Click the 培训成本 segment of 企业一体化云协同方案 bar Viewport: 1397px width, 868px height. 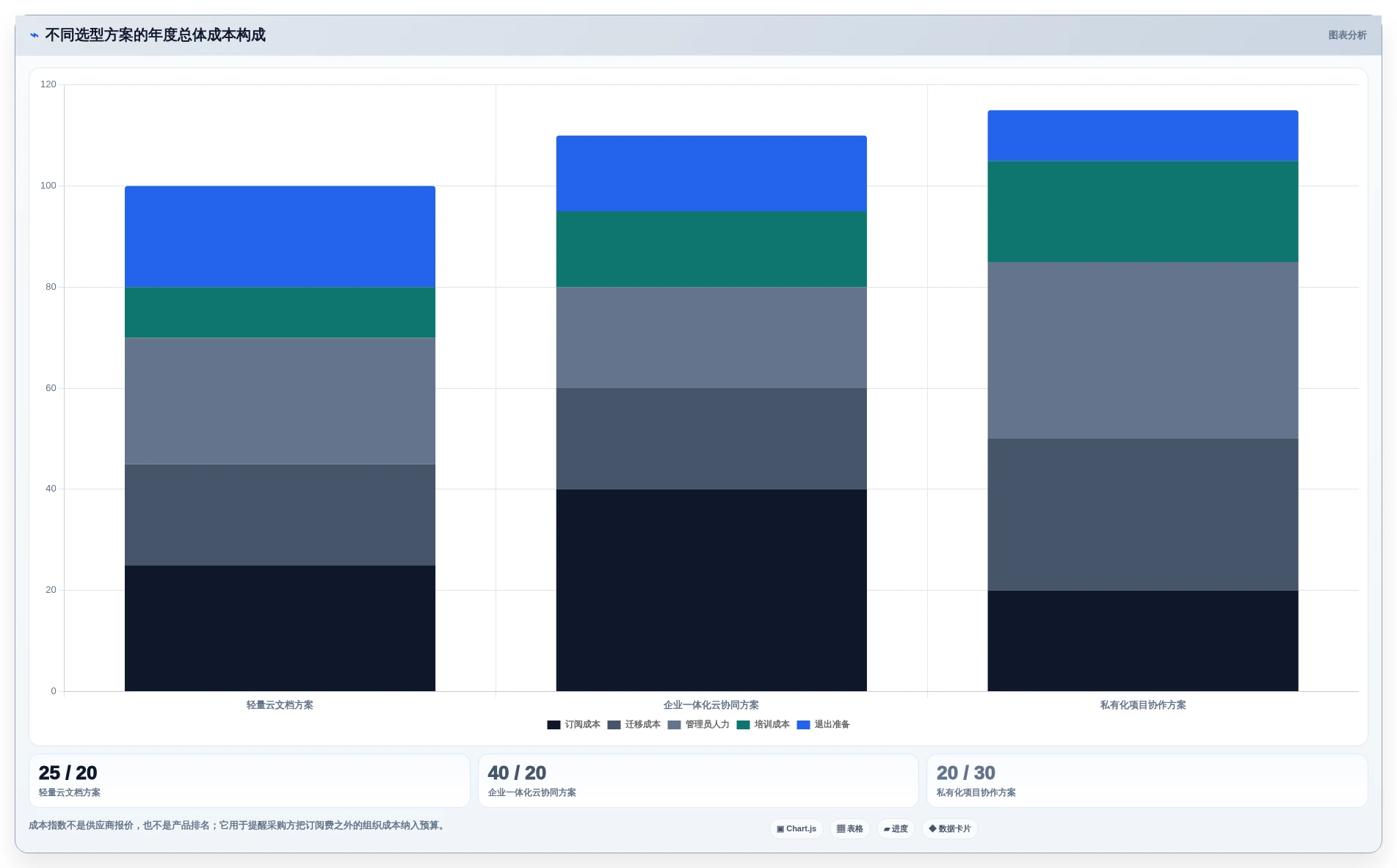click(x=711, y=249)
